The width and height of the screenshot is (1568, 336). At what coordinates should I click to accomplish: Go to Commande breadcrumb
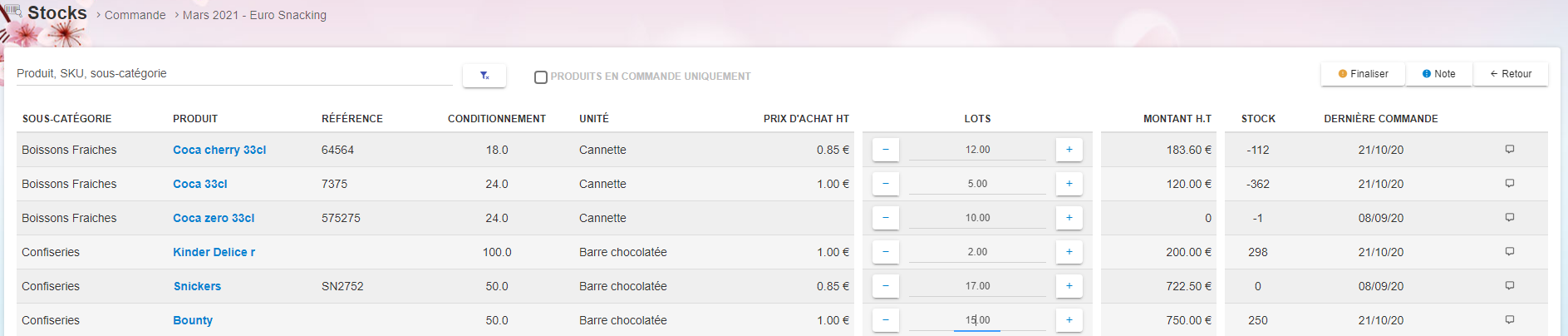[x=135, y=15]
